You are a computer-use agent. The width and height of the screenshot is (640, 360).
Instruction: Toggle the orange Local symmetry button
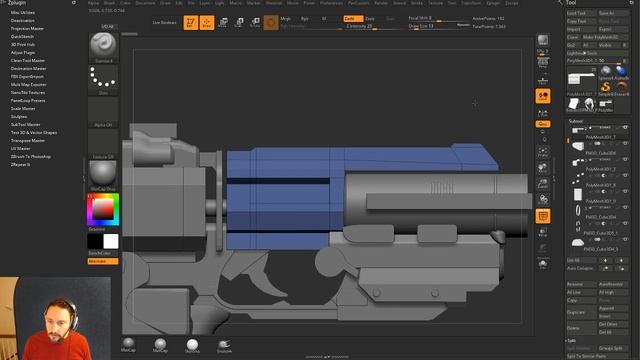point(543,96)
